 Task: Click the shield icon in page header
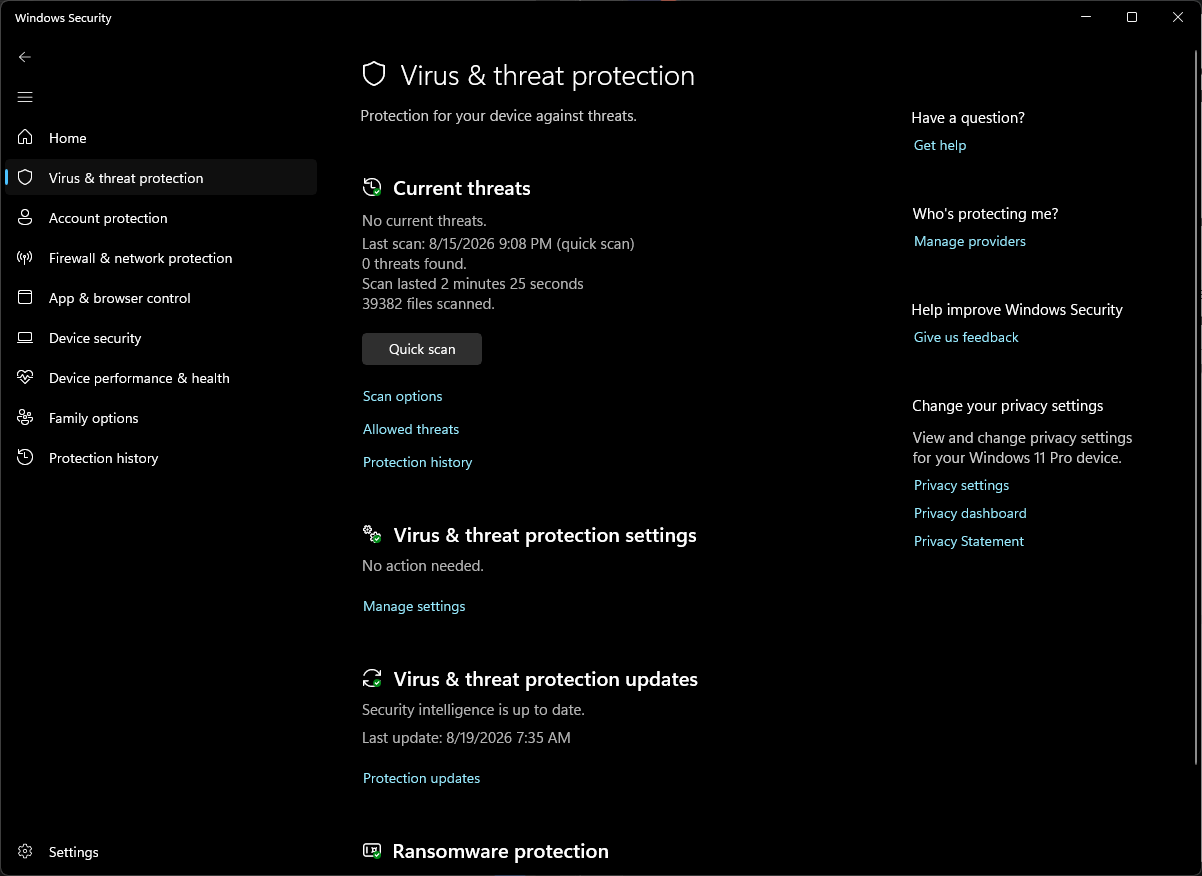(x=374, y=74)
